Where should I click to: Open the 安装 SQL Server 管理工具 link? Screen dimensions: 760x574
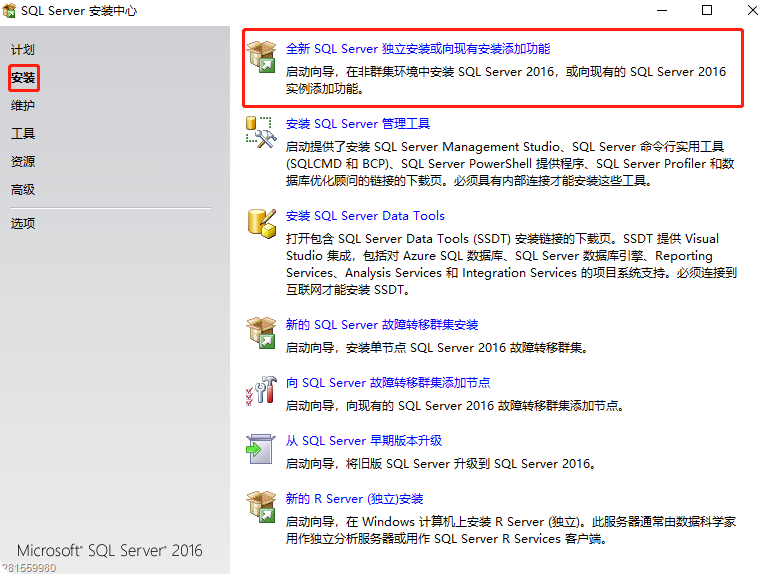[x=358, y=124]
